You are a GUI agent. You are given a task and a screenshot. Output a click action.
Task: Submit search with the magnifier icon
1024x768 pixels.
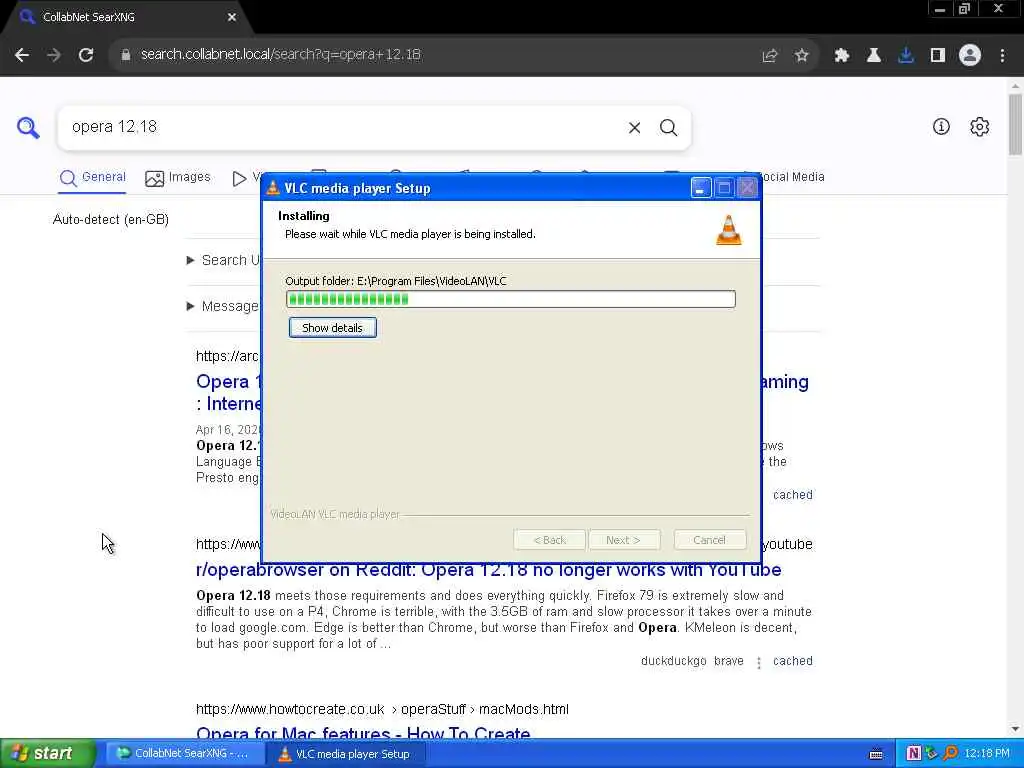tap(668, 128)
